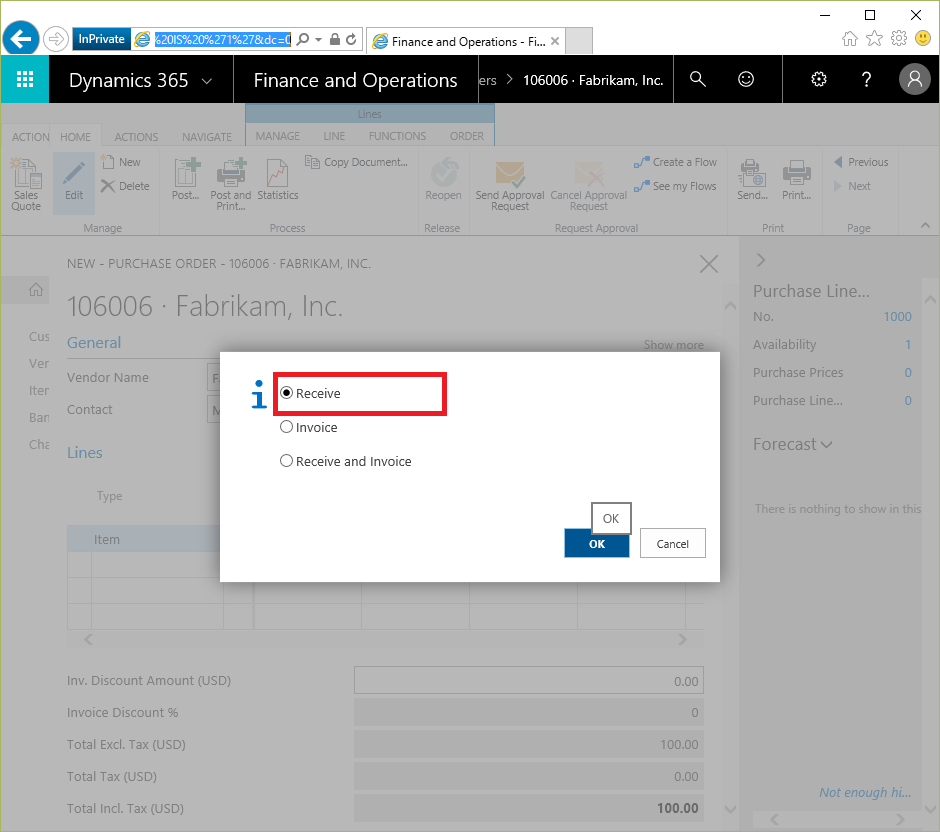Click the browser forward arrow button
The height and width of the screenshot is (832, 940).
55,40
